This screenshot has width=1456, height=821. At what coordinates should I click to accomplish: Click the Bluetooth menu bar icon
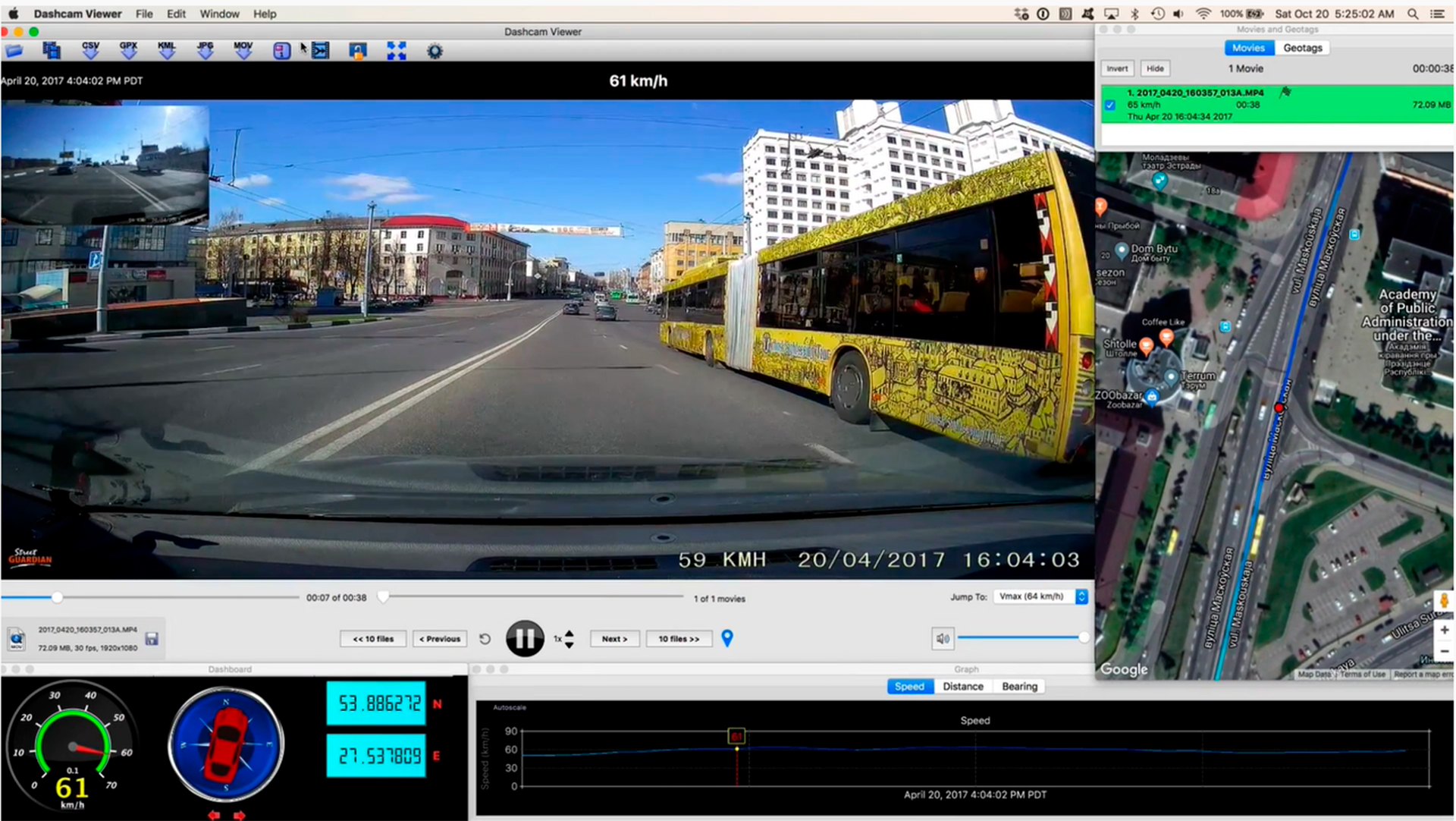point(1135,14)
